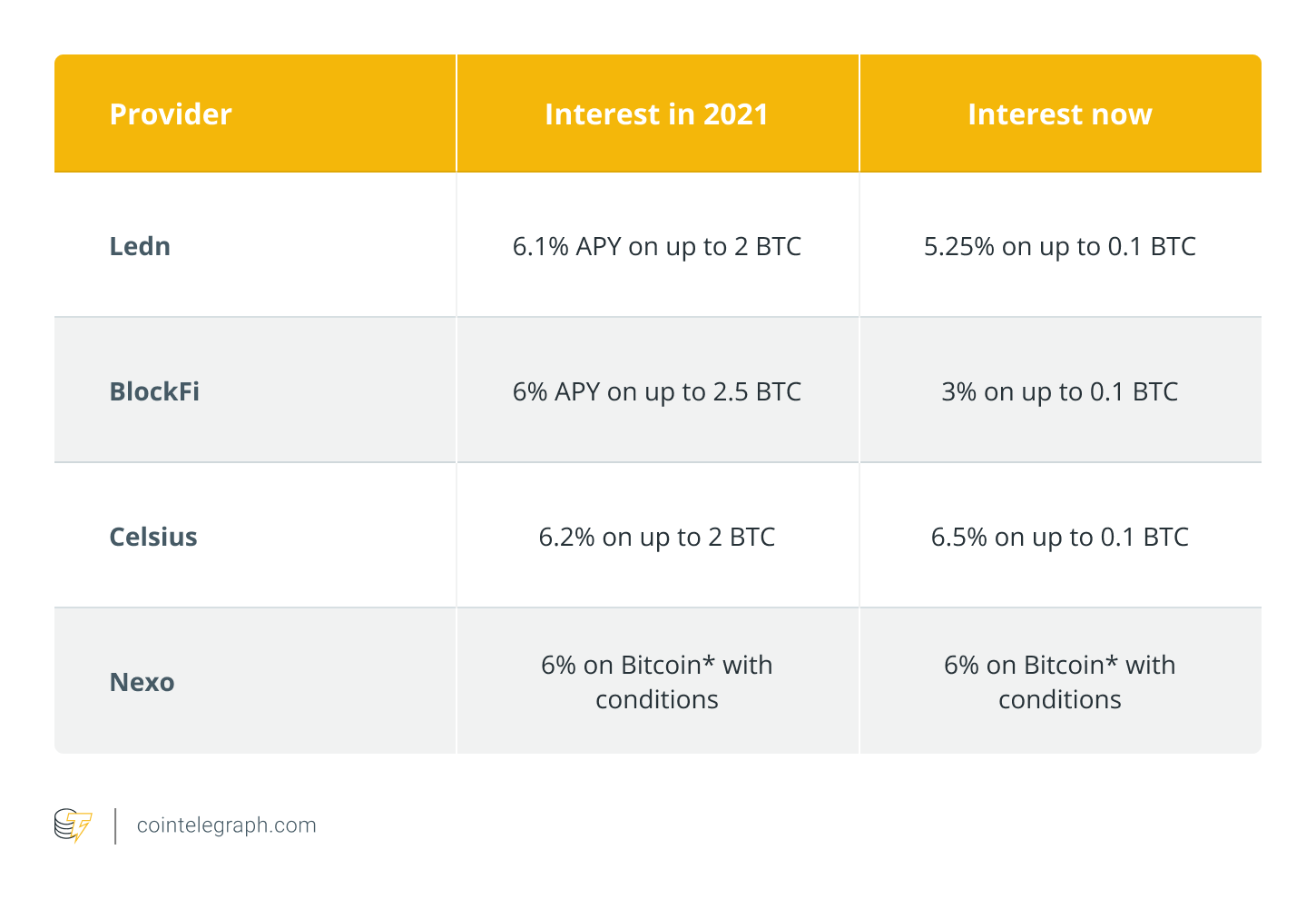Click the Nexo provider name
Viewport: 1316px width, 899px height.
pyautogui.click(x=142, y=682)
